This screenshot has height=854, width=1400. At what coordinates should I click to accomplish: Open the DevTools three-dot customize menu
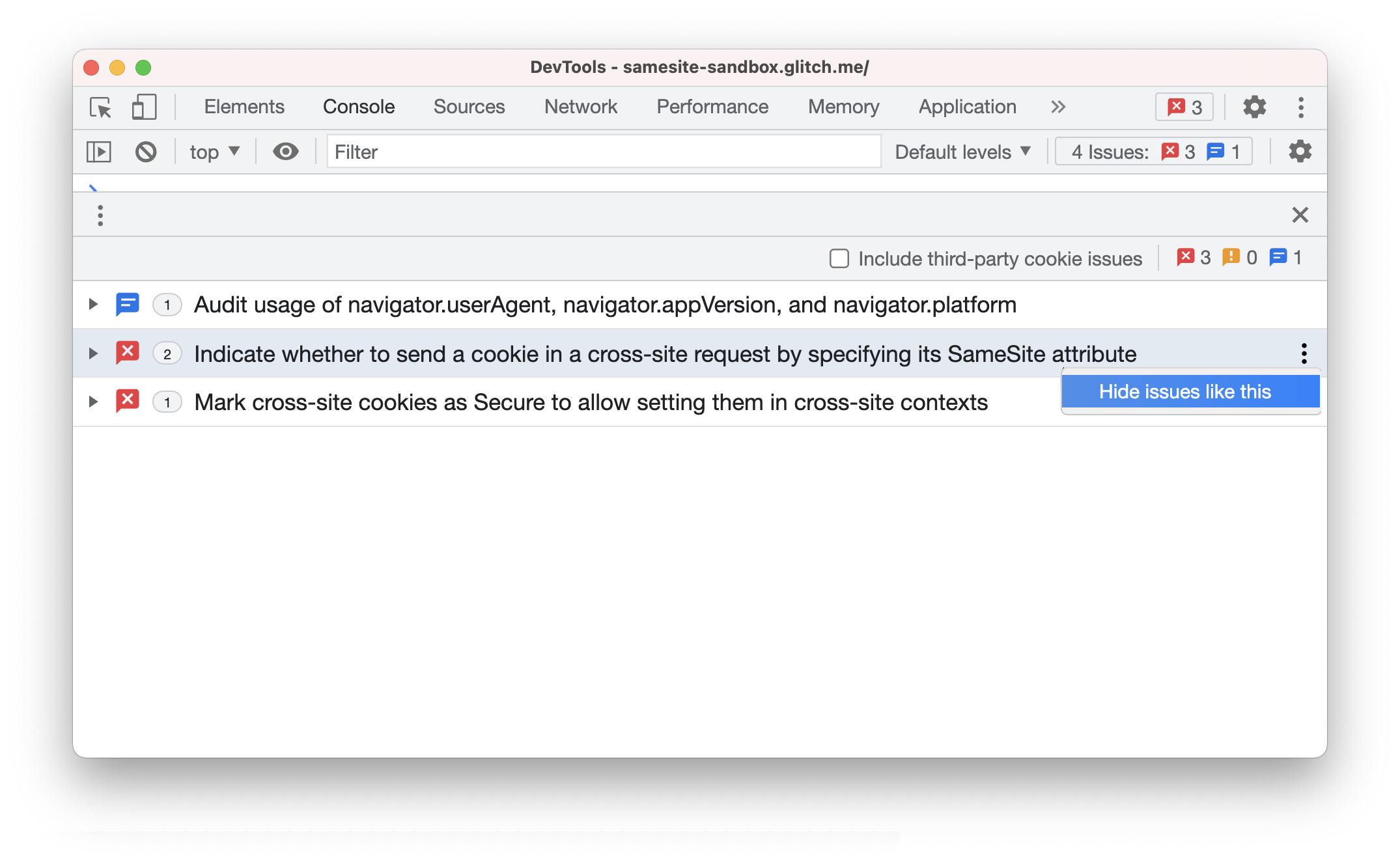coord(1301,107)
